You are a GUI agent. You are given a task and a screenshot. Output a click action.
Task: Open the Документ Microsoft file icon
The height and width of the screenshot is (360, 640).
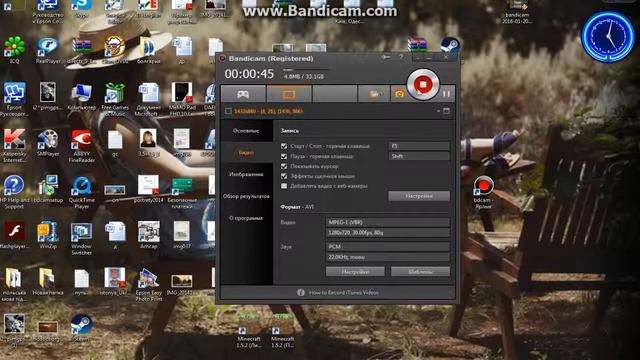pyautogui.click(x=149, y=99)
